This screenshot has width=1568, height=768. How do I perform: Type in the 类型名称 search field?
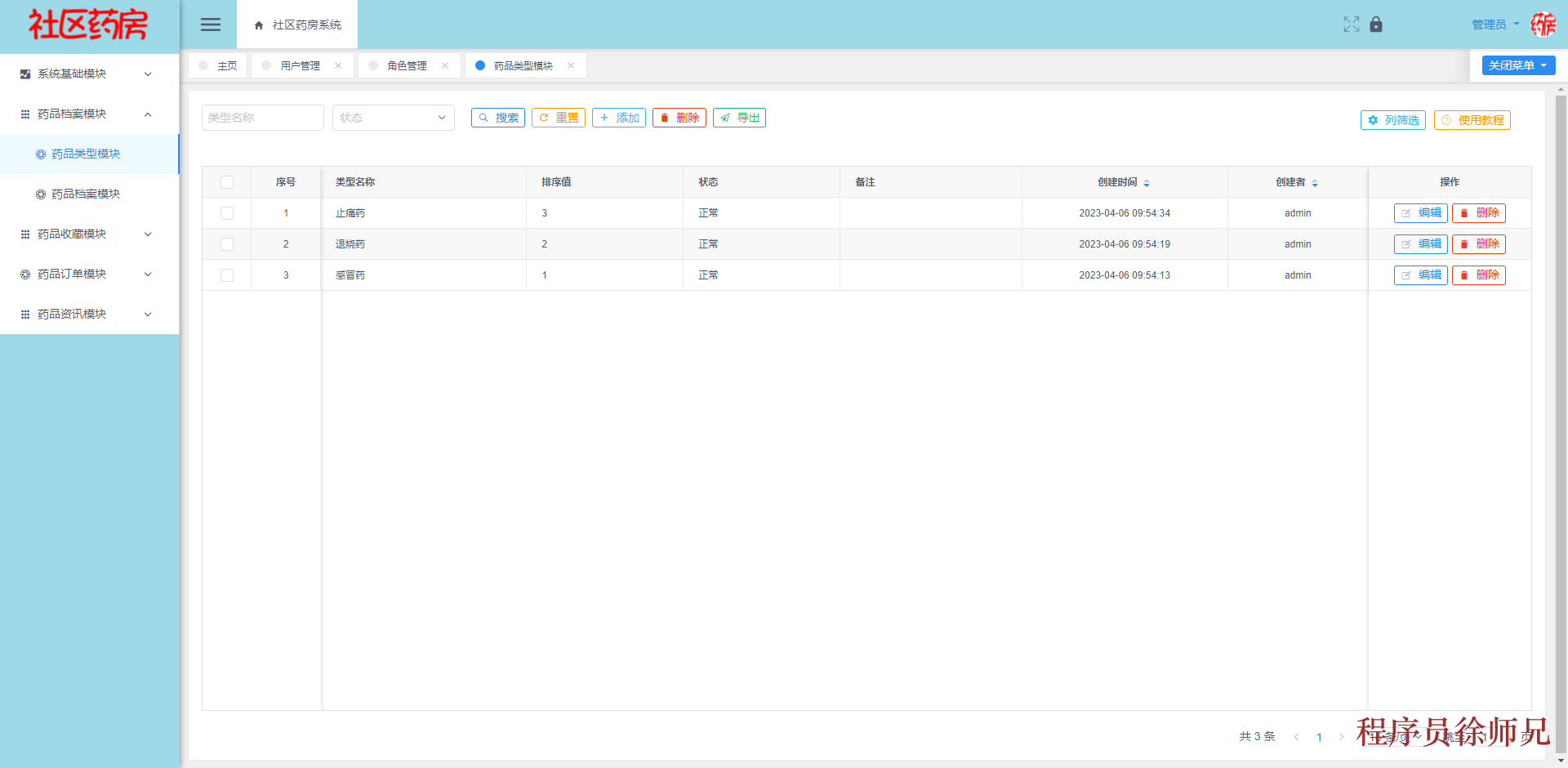click(262, 117)
